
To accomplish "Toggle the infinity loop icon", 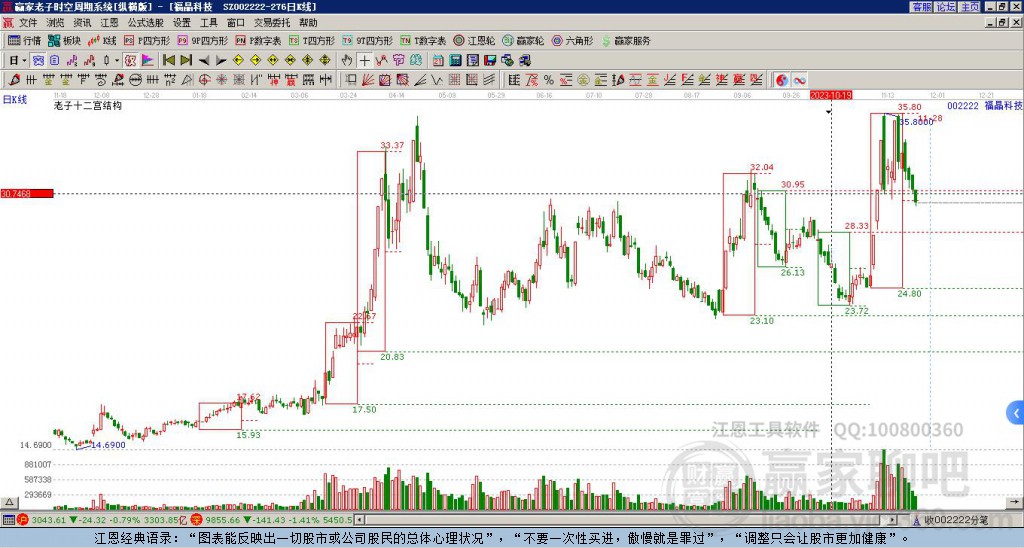I will 800,79.
